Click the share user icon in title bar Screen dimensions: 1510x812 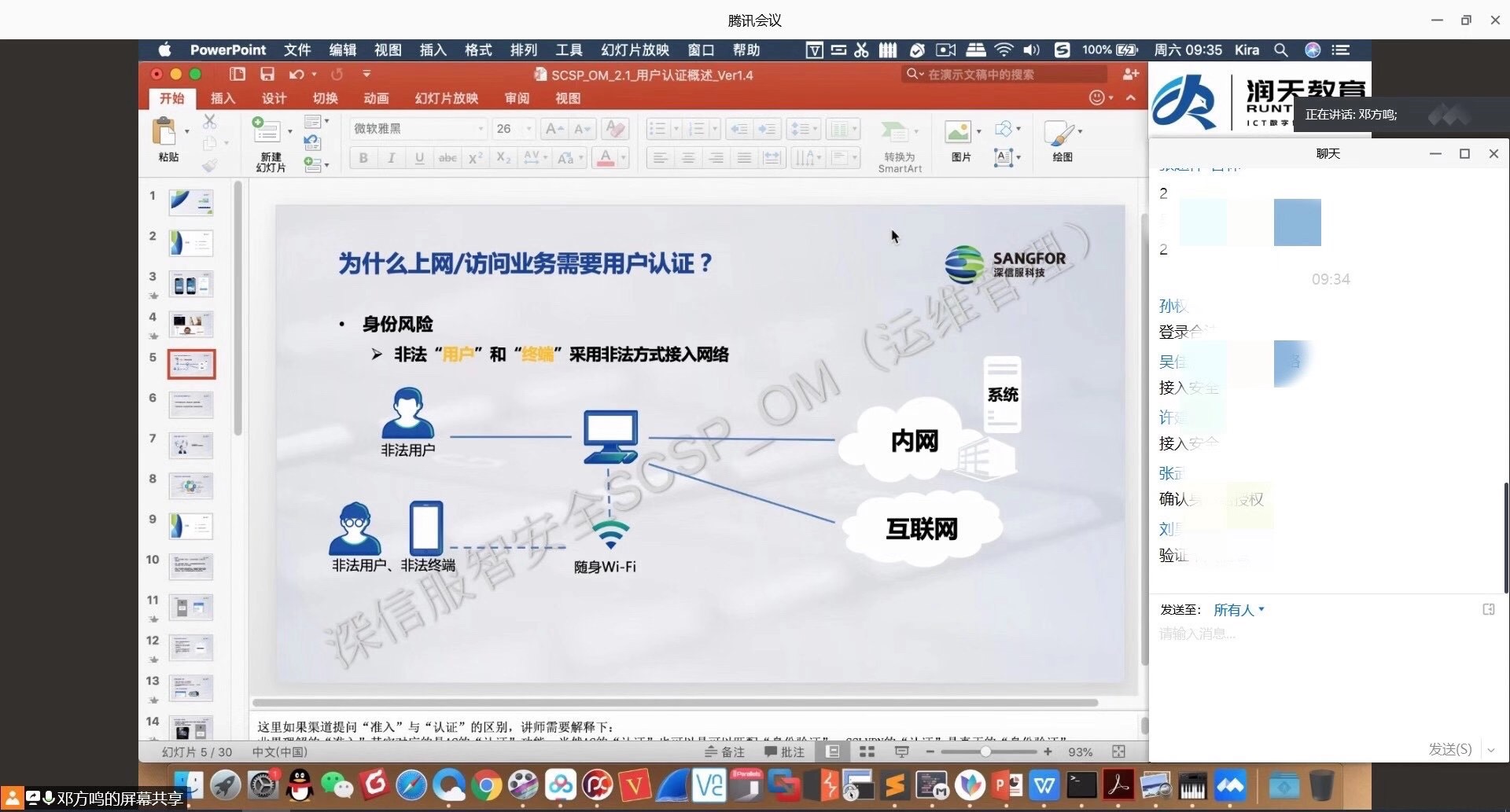point(1131,74)
